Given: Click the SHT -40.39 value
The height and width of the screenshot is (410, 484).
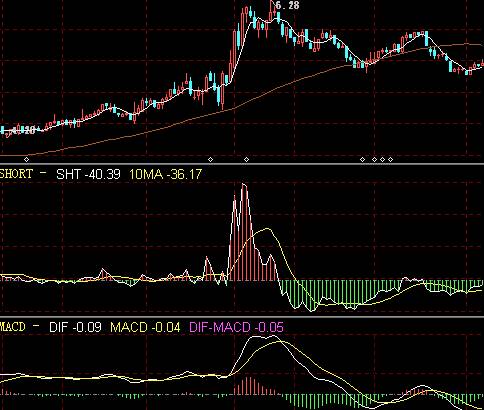Looking at the screenshot, I should coord(88,174).
